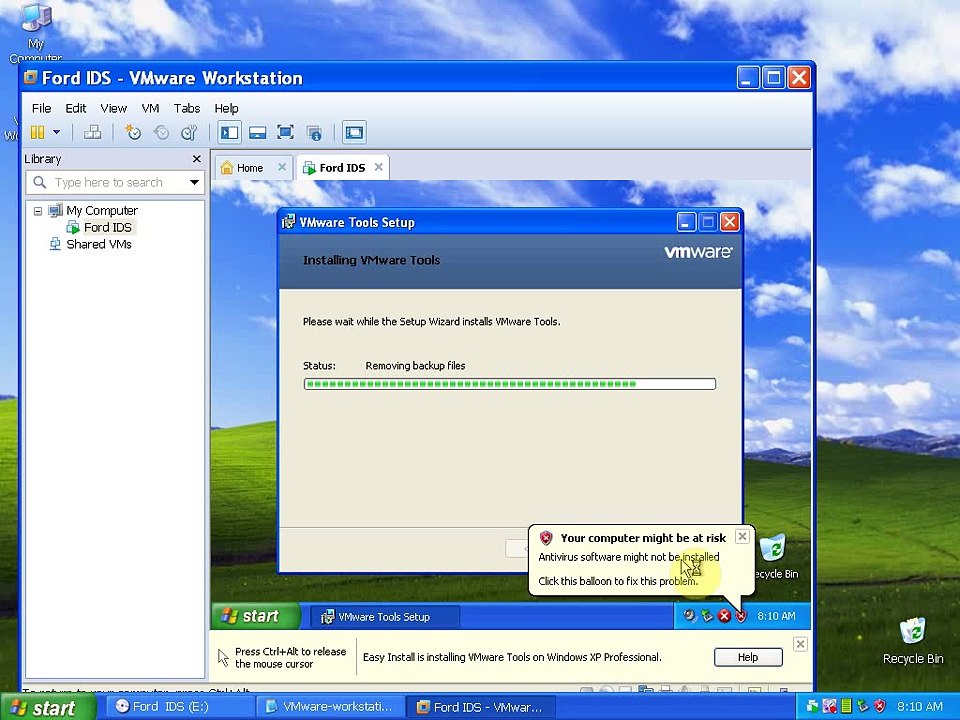Select My Computer in the library
The width and height of the screenshot is (960, 720).
coord(102,211)
